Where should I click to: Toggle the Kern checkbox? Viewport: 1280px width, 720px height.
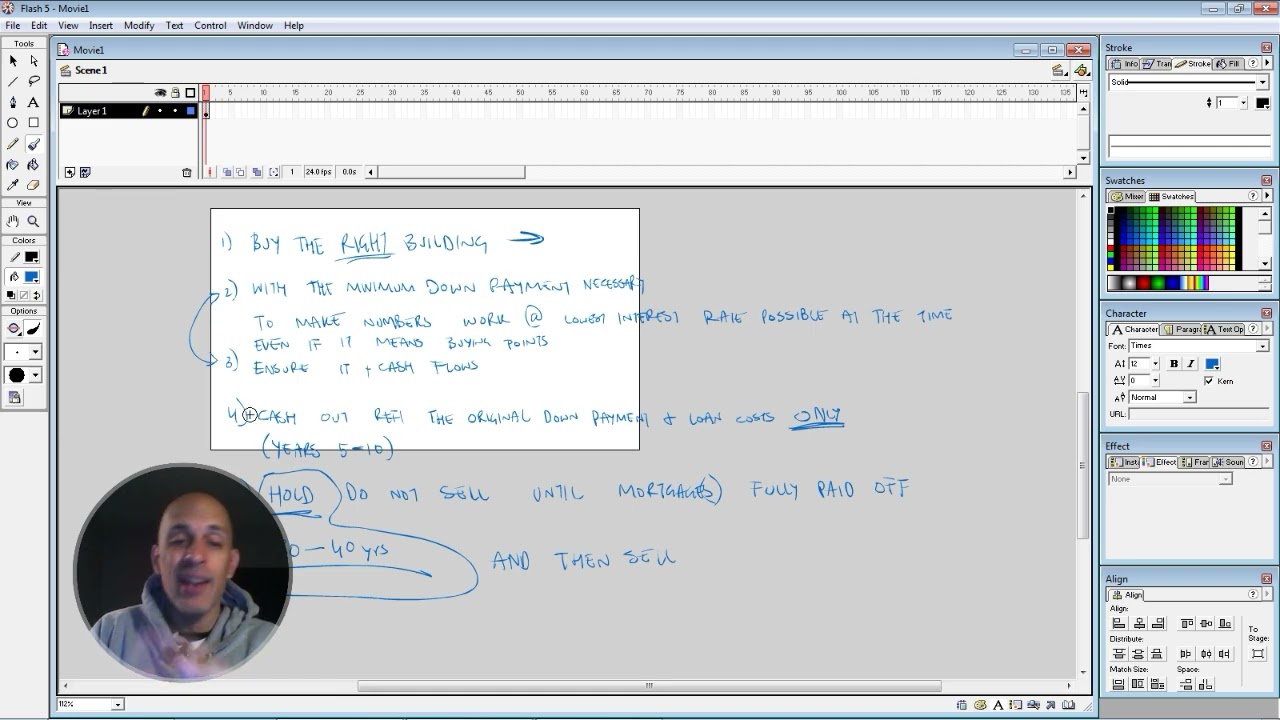point(1209,381)
